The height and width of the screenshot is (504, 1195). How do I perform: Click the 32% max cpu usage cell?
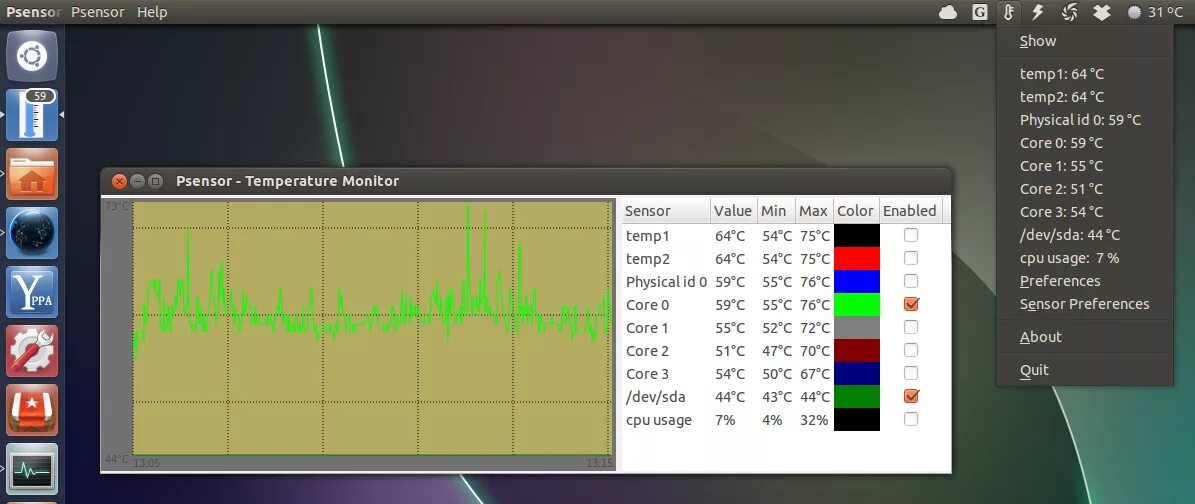[x=814, y=419]
